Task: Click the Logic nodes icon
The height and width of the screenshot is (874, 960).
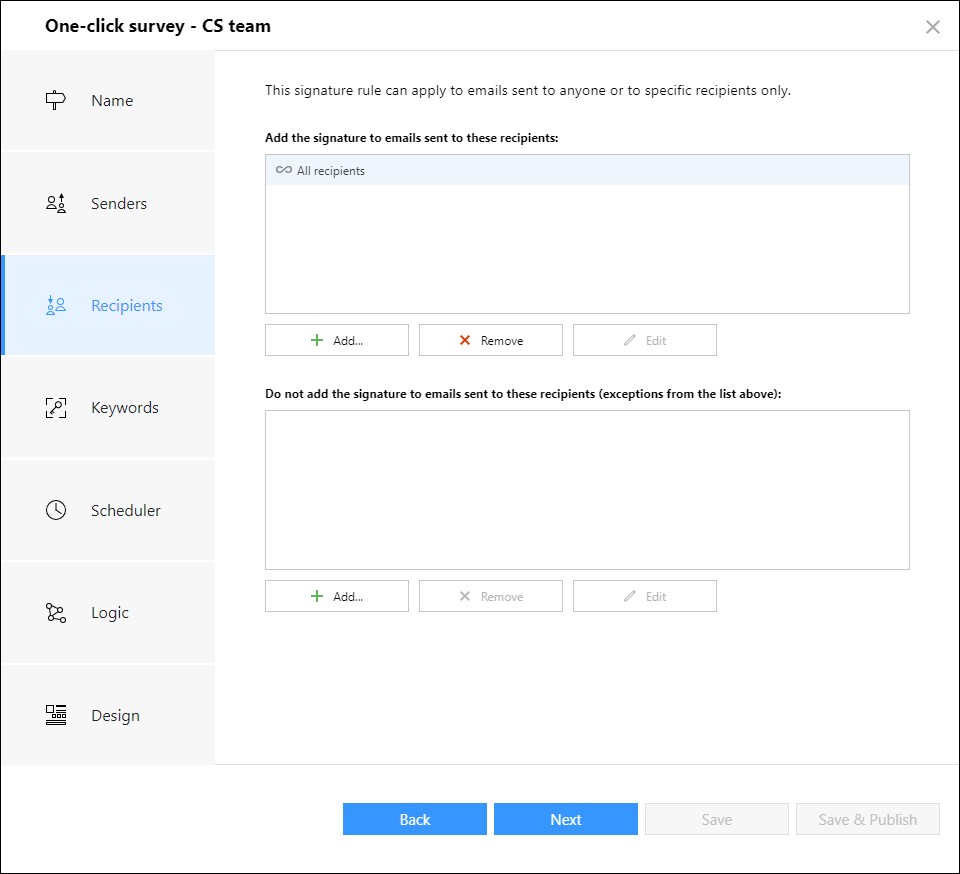Action: pos(56,613)
